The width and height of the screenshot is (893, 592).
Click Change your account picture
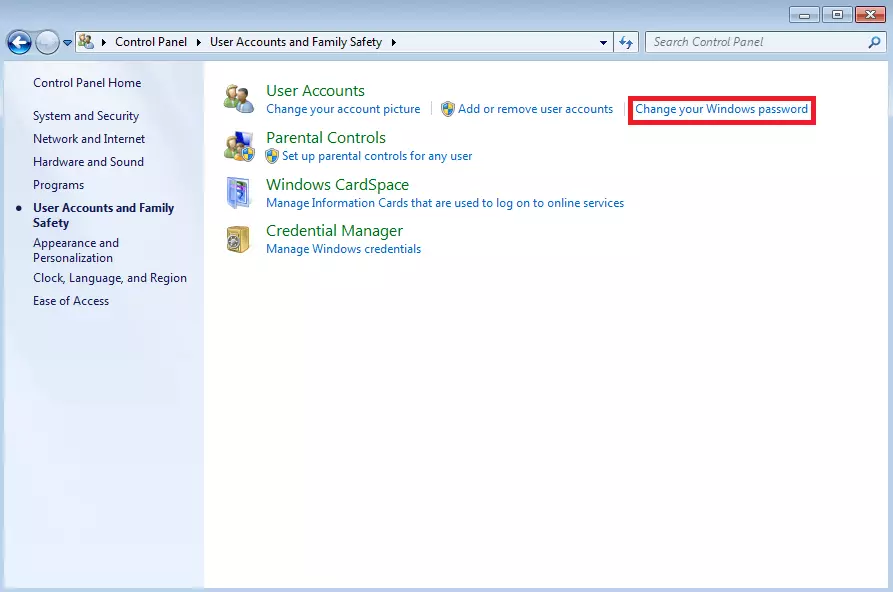343,109
